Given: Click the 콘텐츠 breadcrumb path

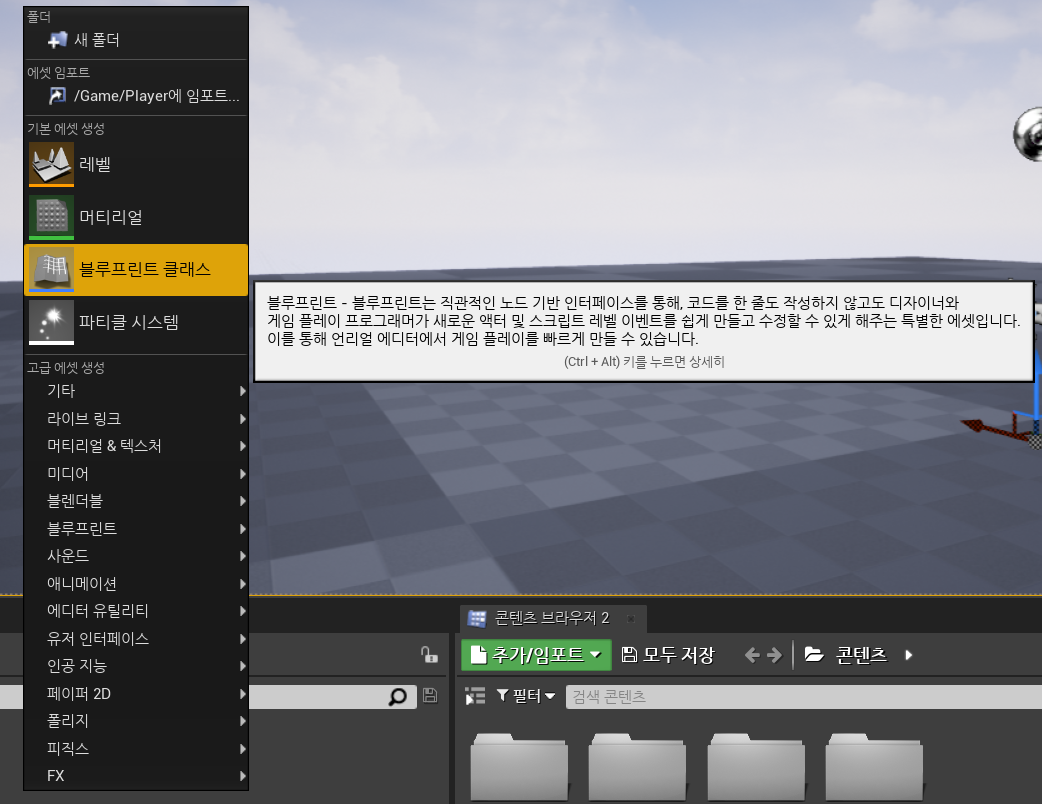Looking at the screenshot, I should click(x=861, y=655).
